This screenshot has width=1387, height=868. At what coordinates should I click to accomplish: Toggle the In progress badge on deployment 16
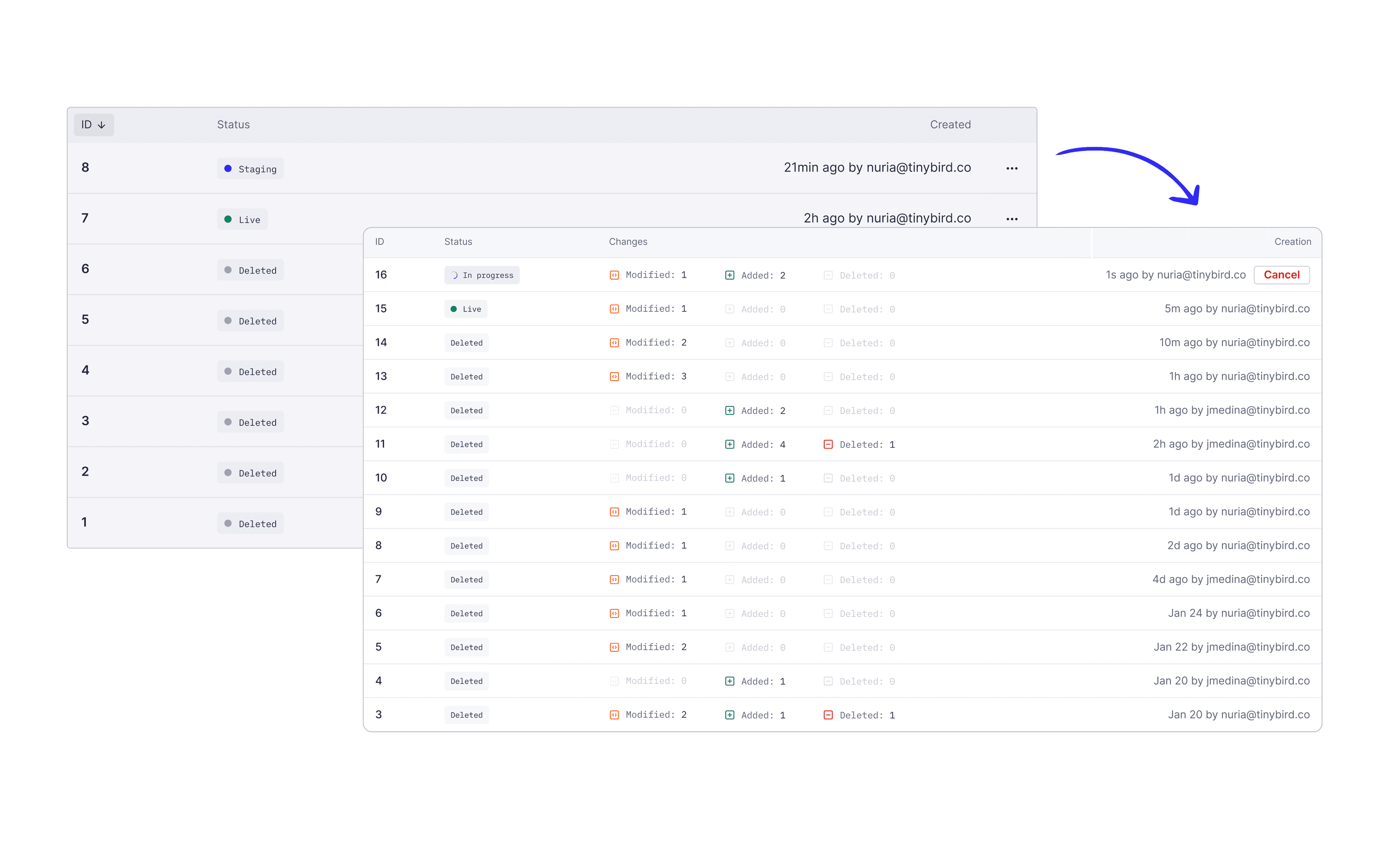click(482, 275)
